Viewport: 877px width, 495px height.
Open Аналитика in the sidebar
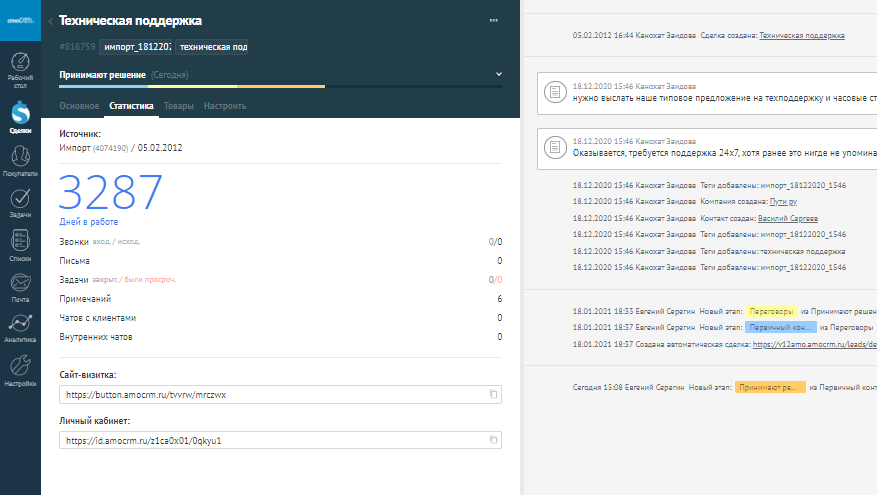click(20, 328)
